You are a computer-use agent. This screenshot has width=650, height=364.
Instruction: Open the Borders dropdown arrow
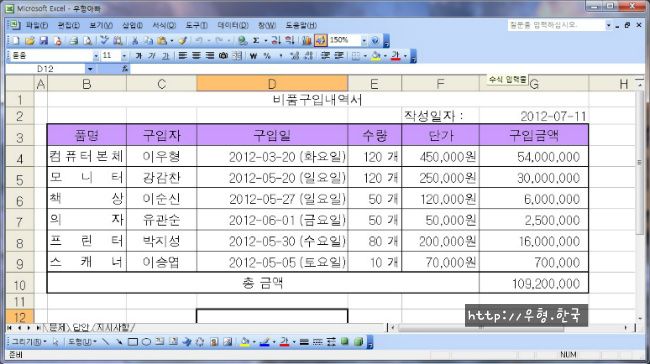pyautogui.click(x=366, y=56)
